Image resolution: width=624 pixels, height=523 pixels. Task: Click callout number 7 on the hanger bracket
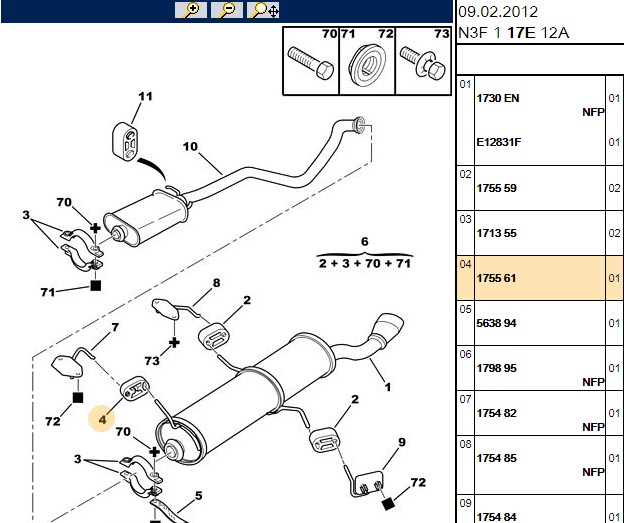pyautogui.click(x=115, y=327)
